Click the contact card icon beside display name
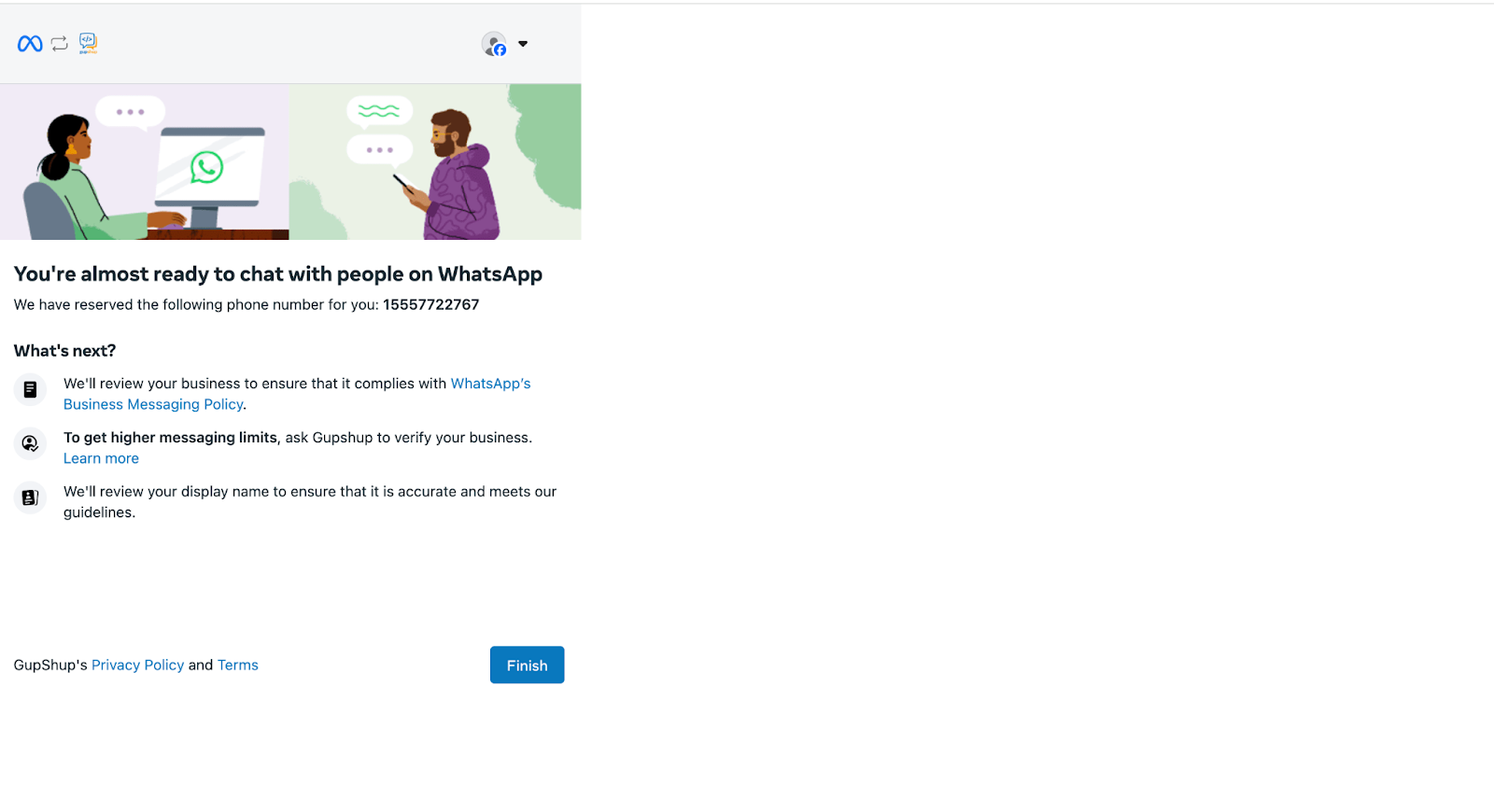The height and width of the screenshot is (812, 1494). (30, 497)
